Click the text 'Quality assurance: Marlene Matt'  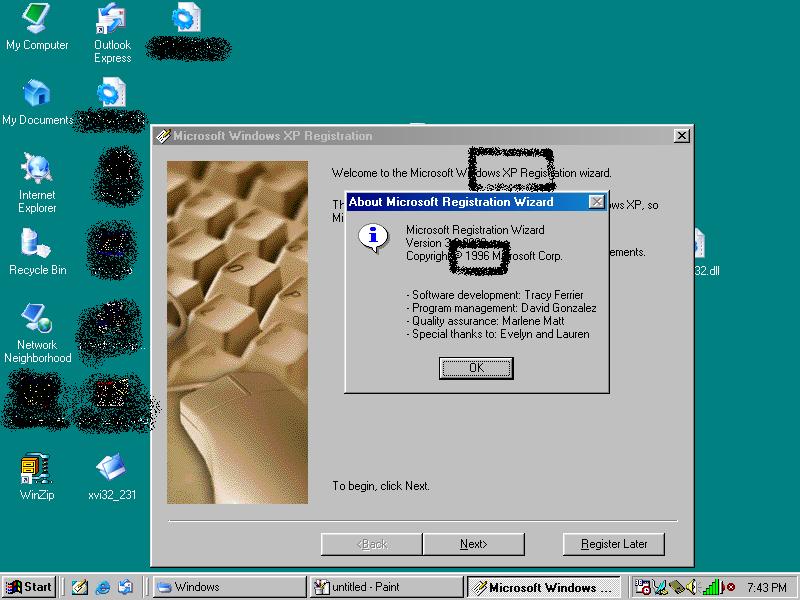point(488,321)
